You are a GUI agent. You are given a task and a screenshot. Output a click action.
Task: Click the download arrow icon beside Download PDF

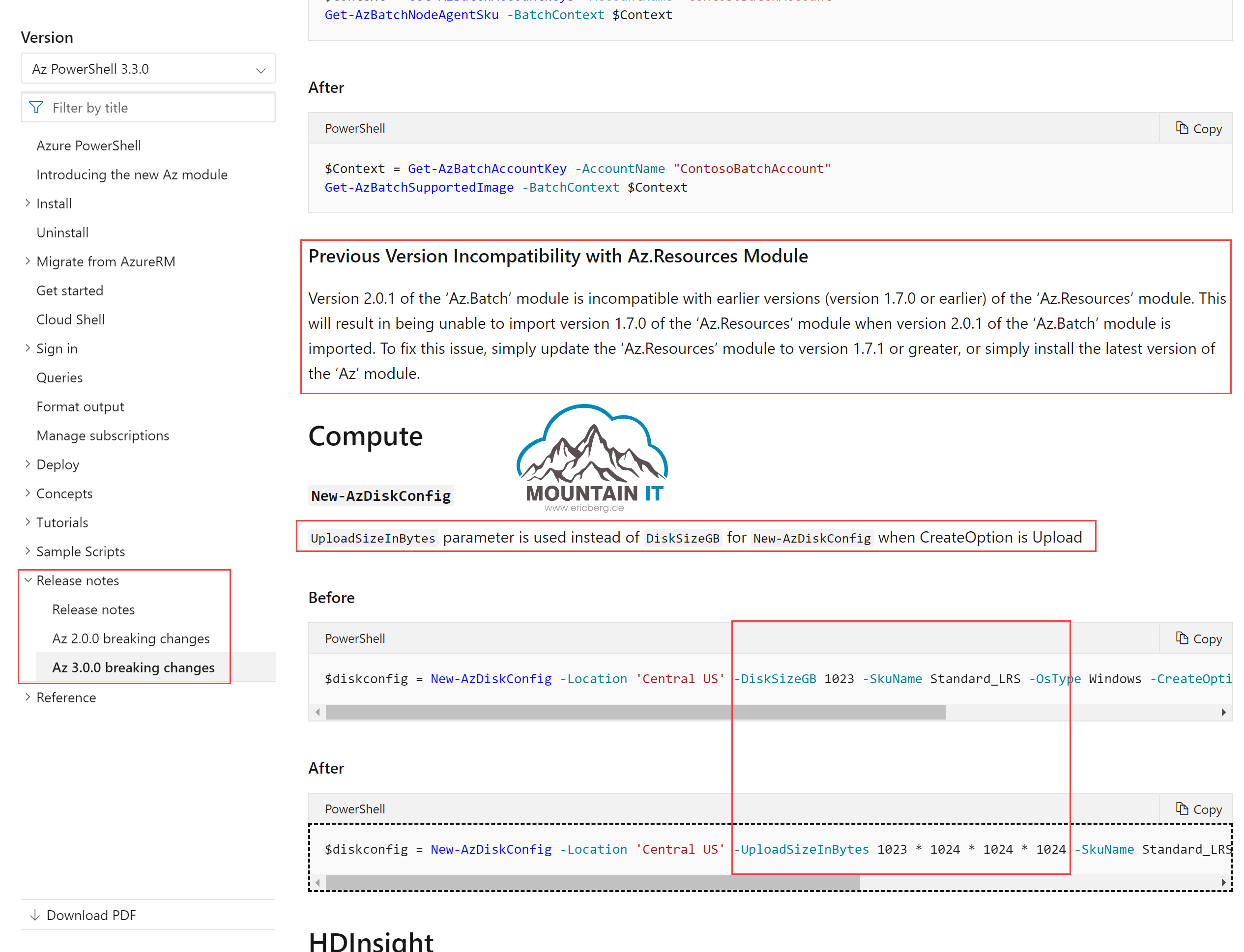[x=36, y=915]
